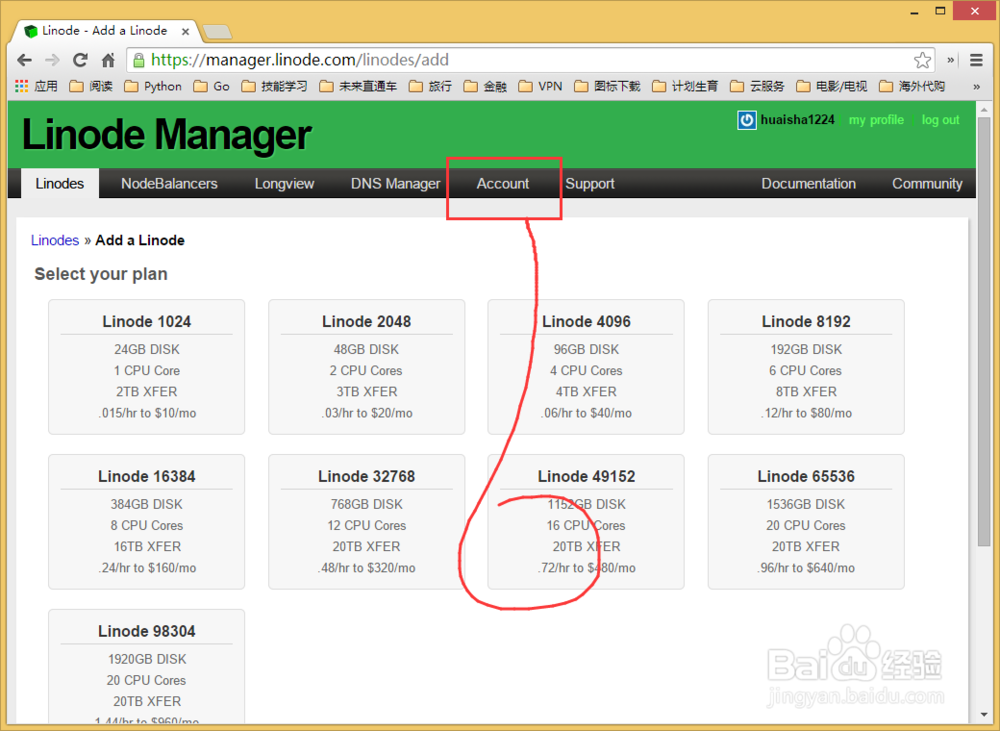Bookmark page with the star icon
Image resolution: width=1000 pixels, height=731 pixels.
click(922, 60)
